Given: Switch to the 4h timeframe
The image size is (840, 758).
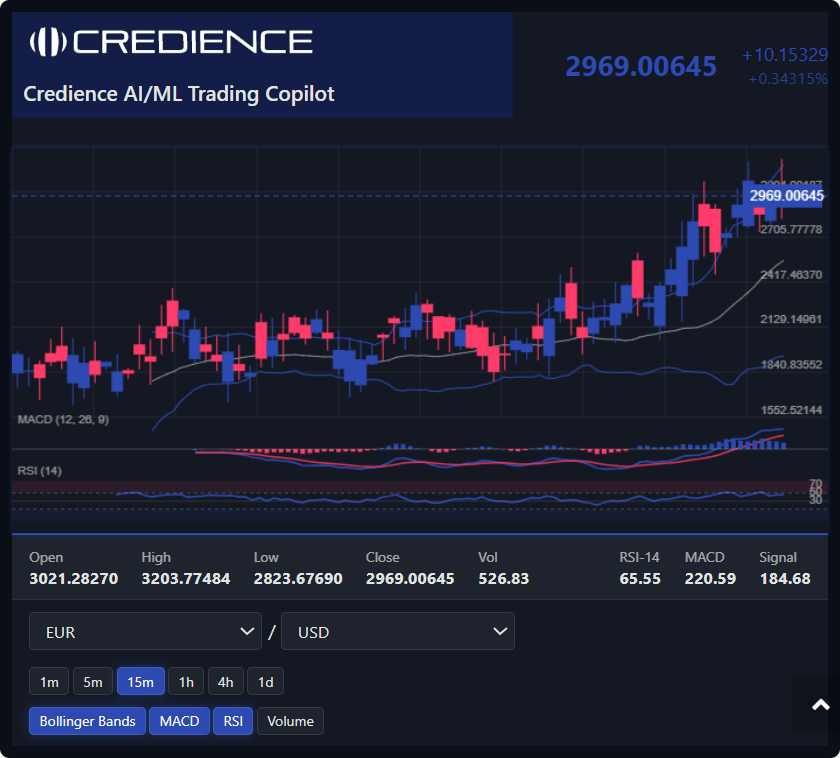Looking at the screenshot, I should (x=226, y=682).
